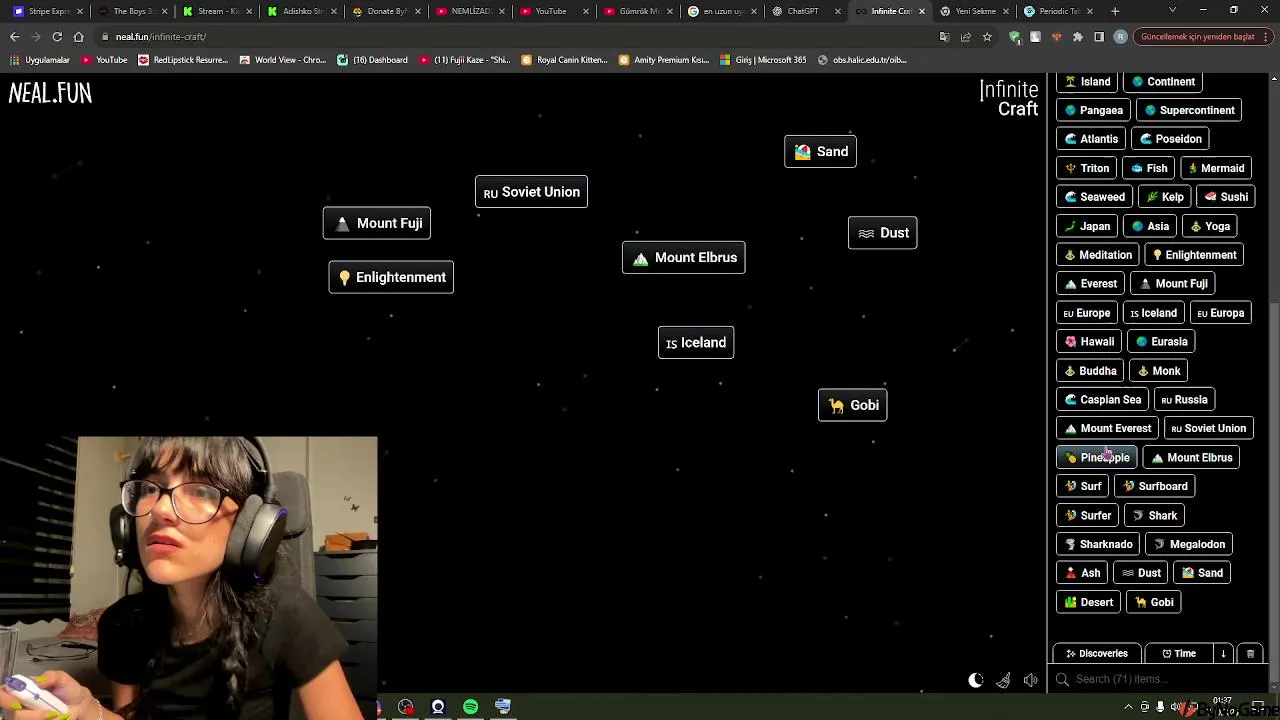Select the Hawaii item
1280x720 pixels.
(1089, 342)
